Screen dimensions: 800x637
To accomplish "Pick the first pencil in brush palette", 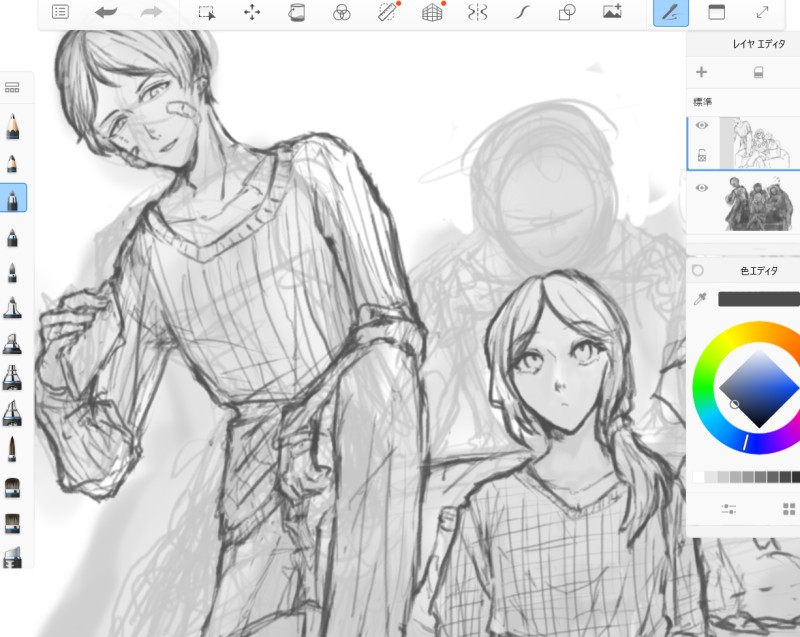I will point(12,126).
